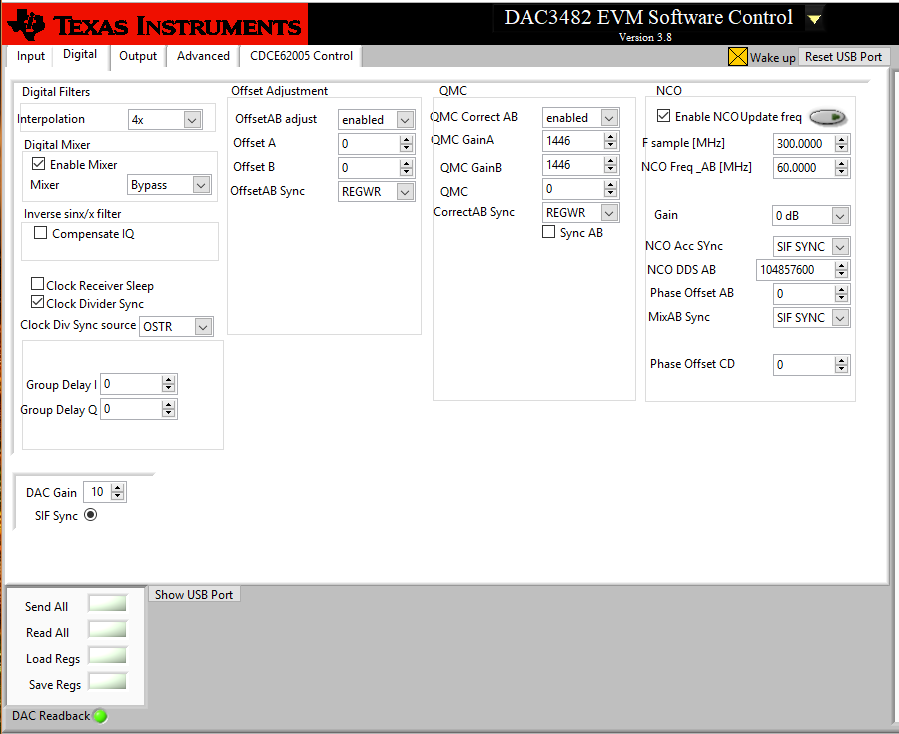Open the yellow arrow menu by the title
899x734 pixels.
[x=814, y=18]
